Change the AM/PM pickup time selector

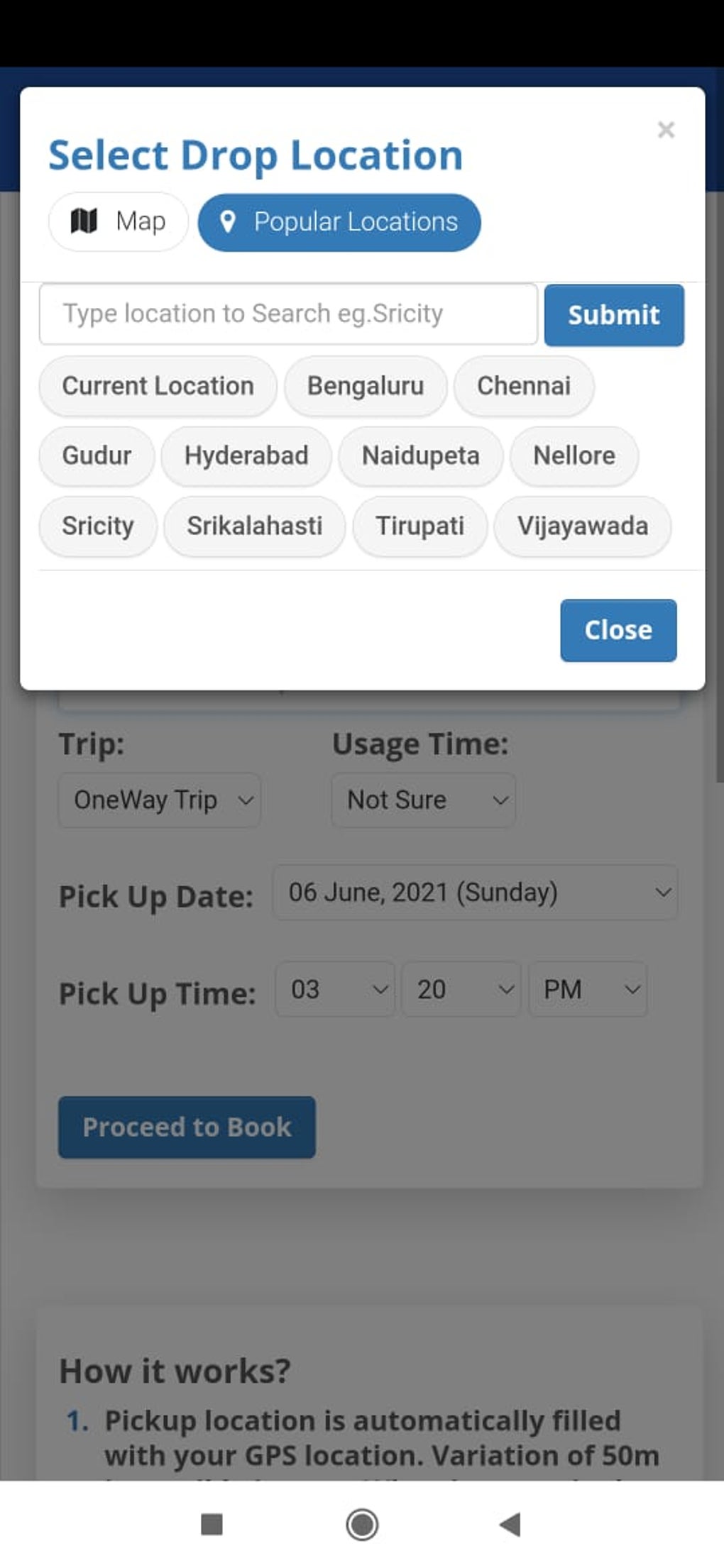point(588,990)
